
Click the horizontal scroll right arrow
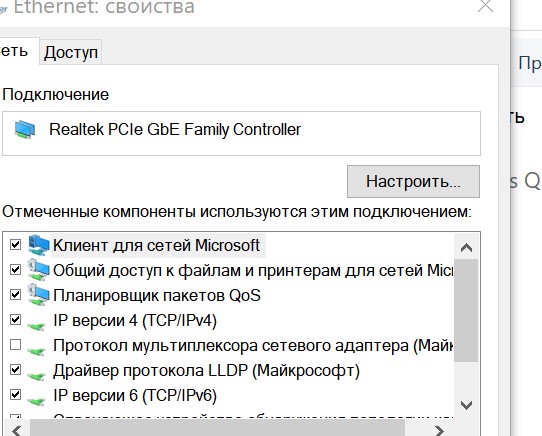coord(439,430)
